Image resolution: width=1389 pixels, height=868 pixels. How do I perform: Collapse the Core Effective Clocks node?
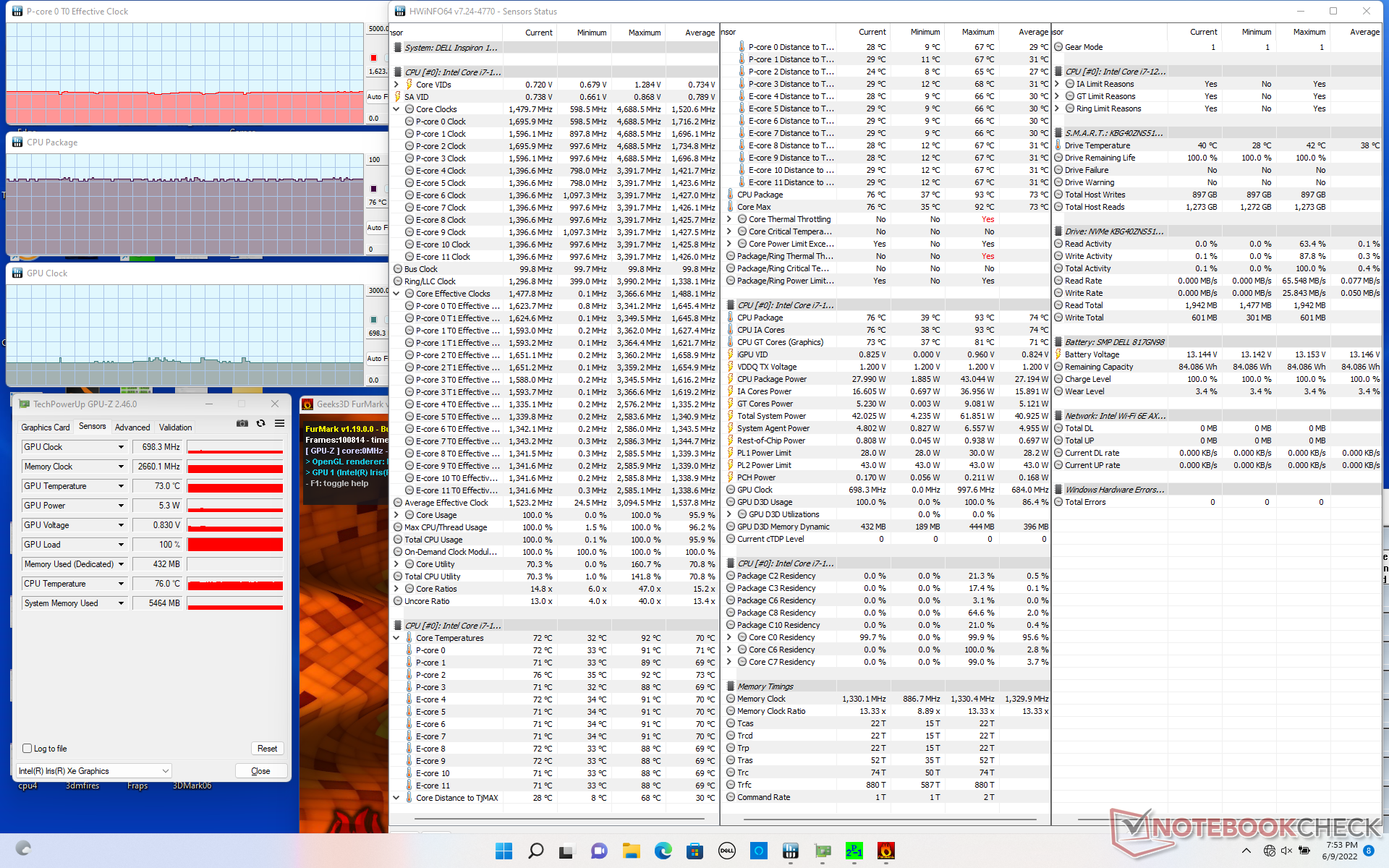click(396, 294)
